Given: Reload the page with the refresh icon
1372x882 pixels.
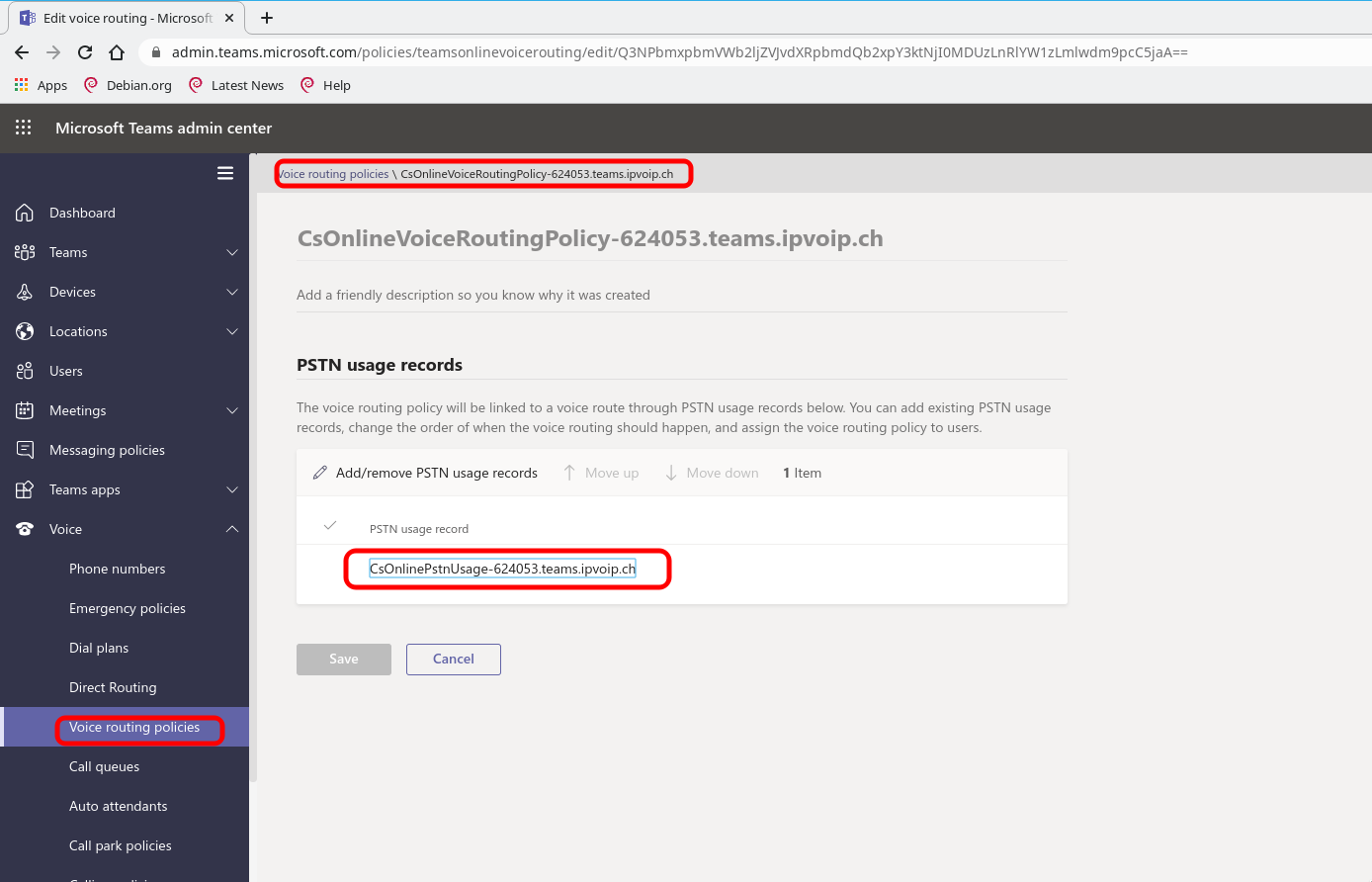Looking at the screenshot, I should (x=84, y=50).
